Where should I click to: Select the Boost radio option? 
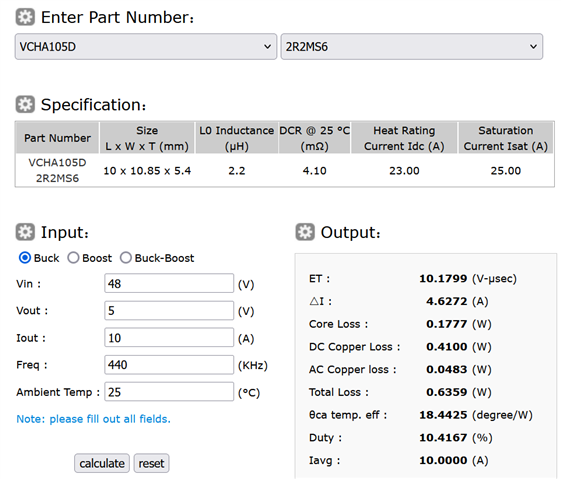click(73, 258)
